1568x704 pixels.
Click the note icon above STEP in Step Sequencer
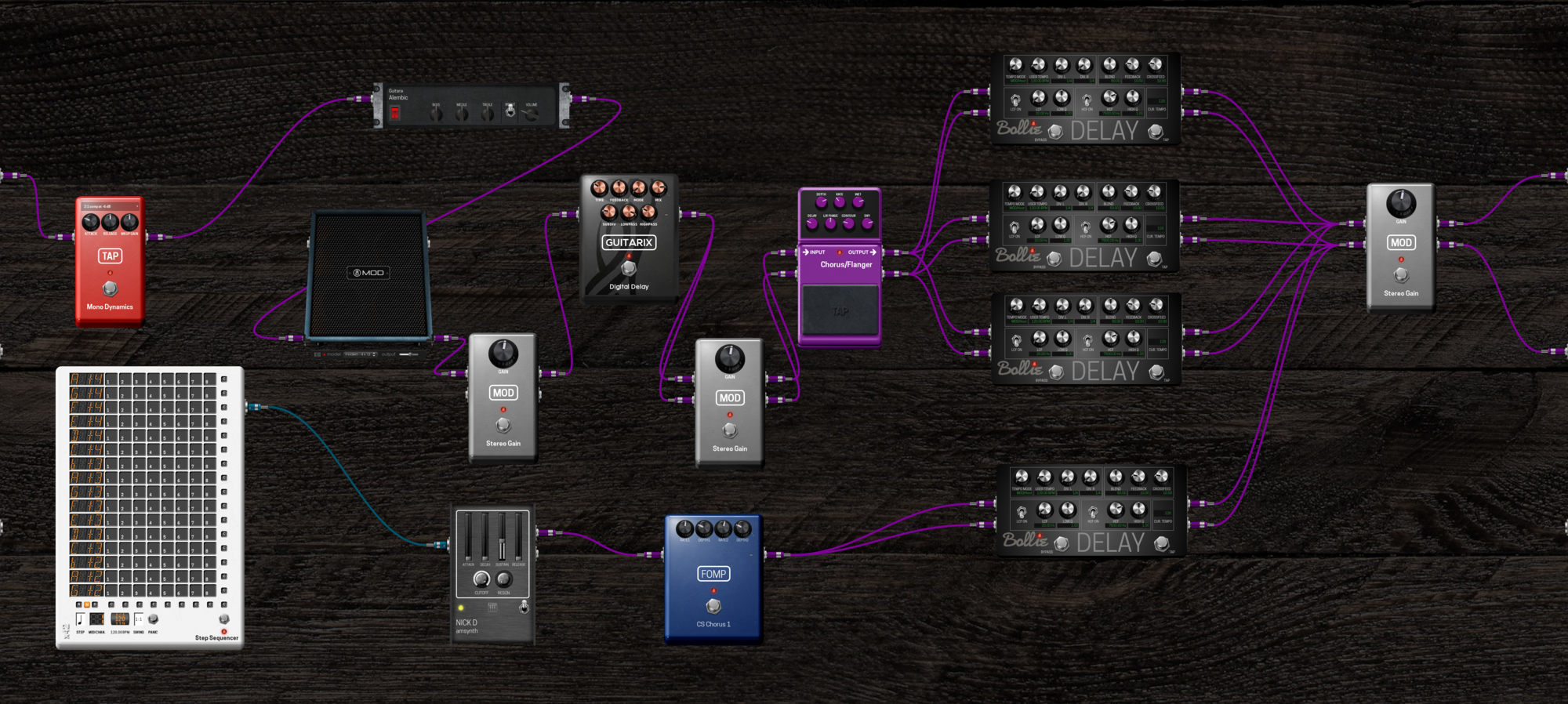pos(81,619)
